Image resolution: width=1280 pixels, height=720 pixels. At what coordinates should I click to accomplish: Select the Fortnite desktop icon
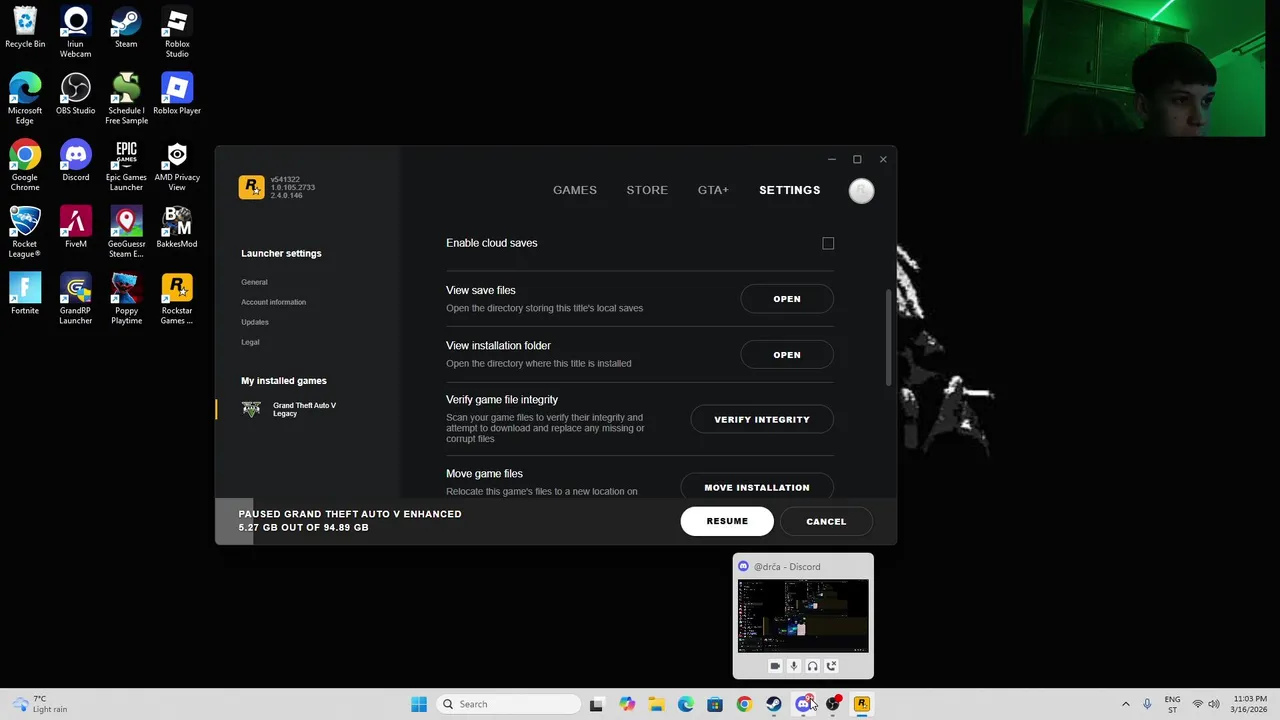coord(25,295)
